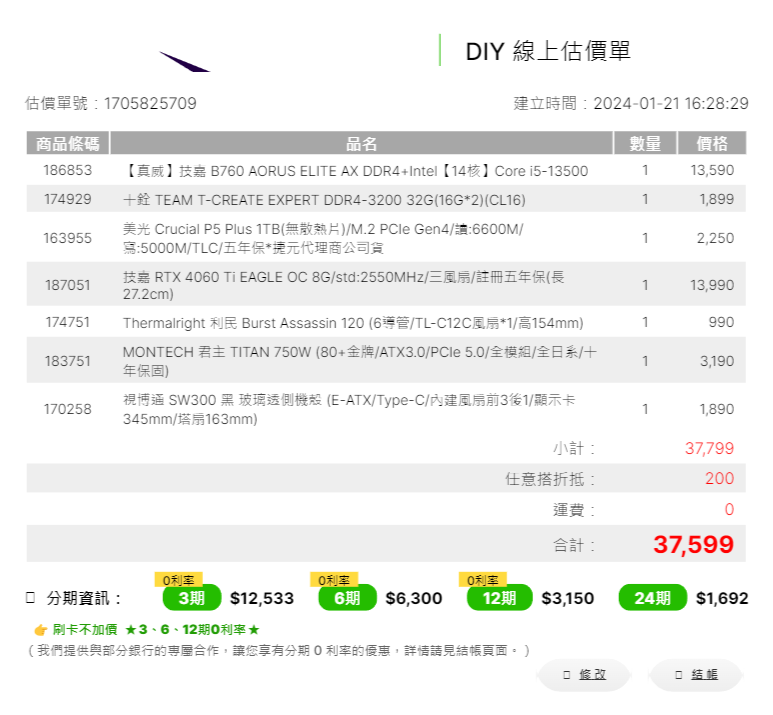Select the 24期 installment badge
Viewport: 773px width, 715px height.
click(652, 598)
